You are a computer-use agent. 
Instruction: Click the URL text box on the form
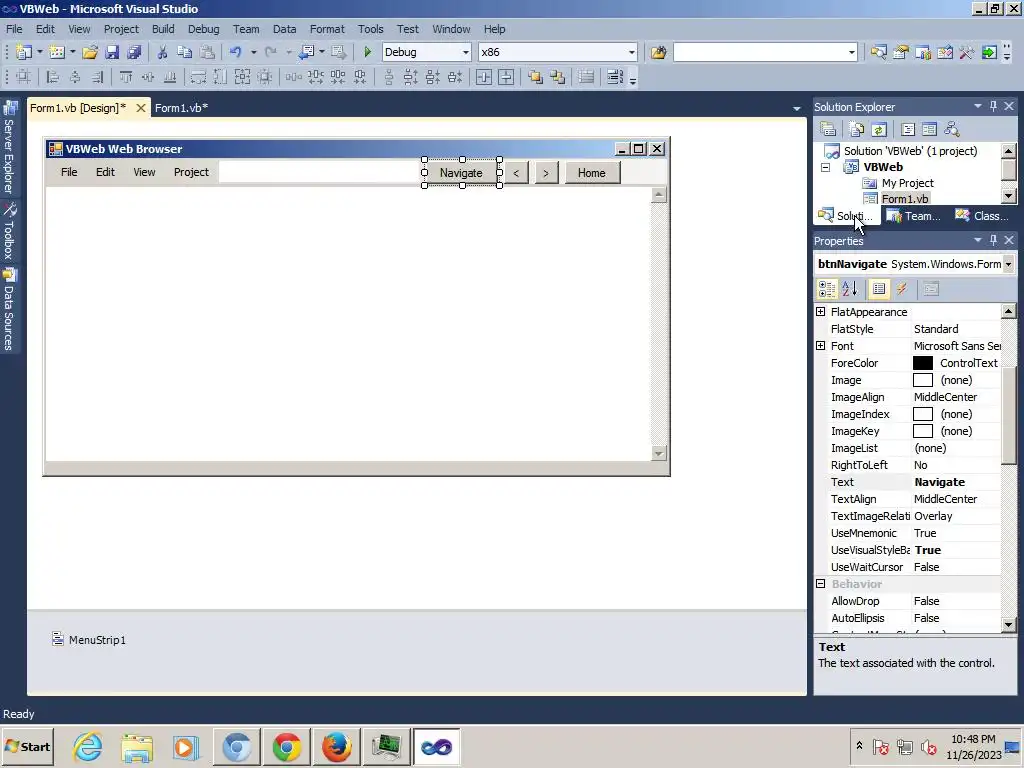(x=319, y=172)
